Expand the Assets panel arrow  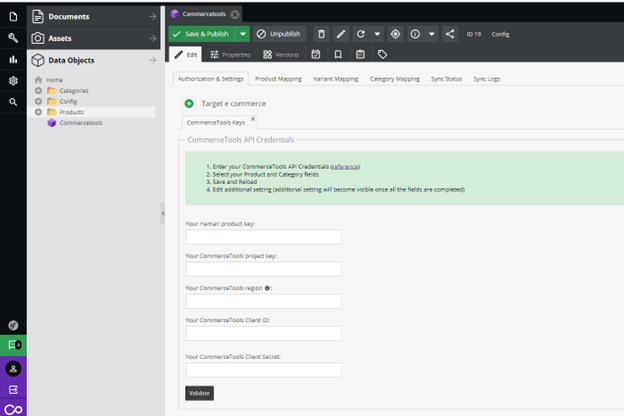pos(152,38)
